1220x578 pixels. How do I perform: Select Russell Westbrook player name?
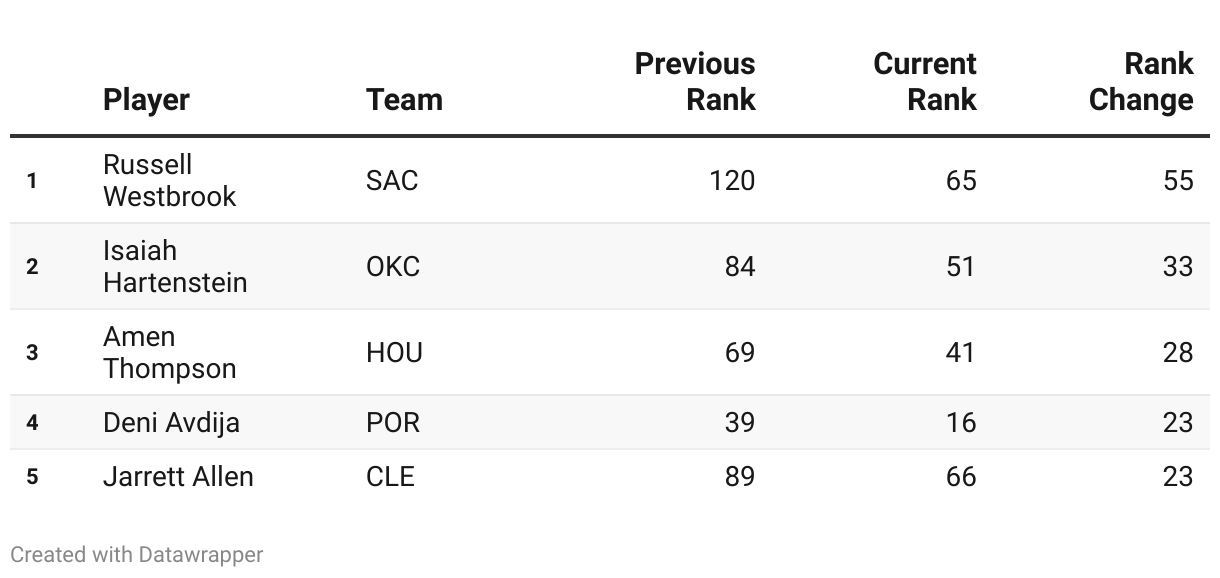click(x=169, y=180)
